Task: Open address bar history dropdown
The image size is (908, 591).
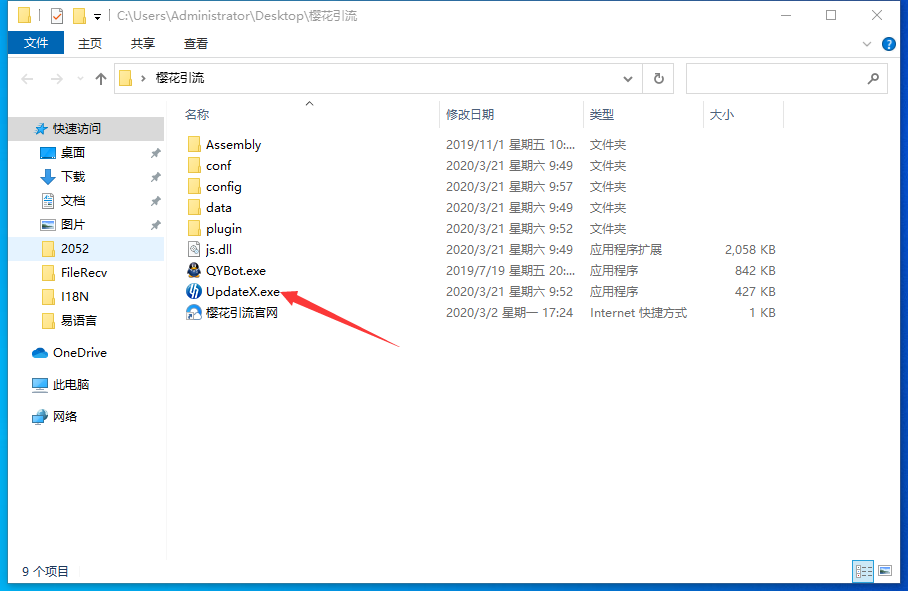Action: point(628,79)
